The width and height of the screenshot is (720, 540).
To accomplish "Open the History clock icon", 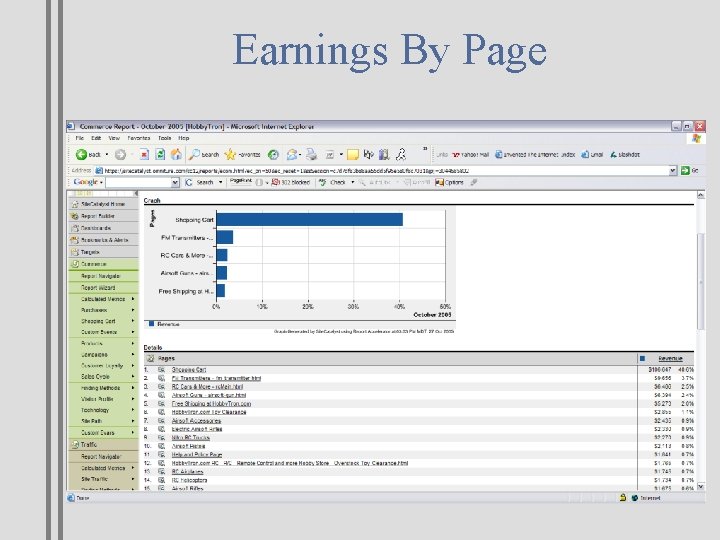I will [273, 155].
